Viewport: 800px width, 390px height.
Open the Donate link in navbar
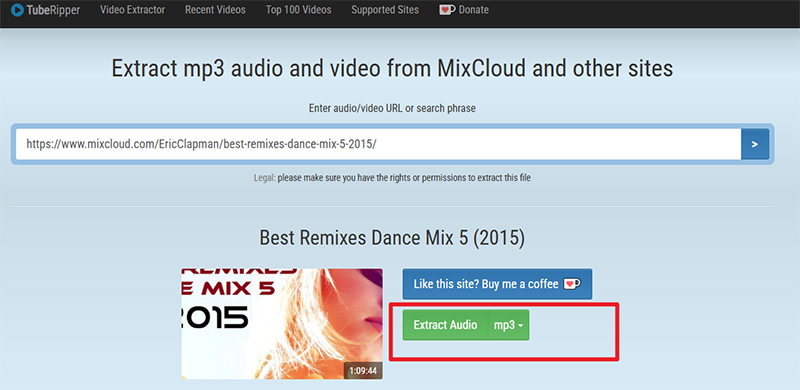pos(473,10)
